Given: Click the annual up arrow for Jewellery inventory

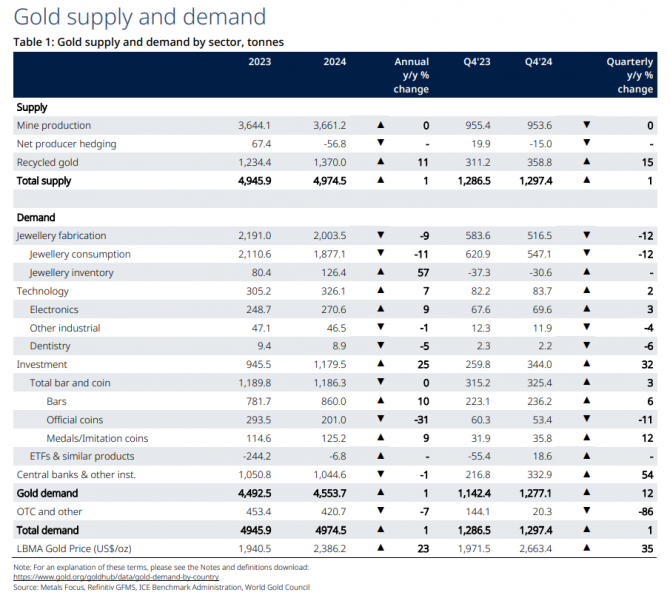Looking at the screenshot, I should coord(380,273).
